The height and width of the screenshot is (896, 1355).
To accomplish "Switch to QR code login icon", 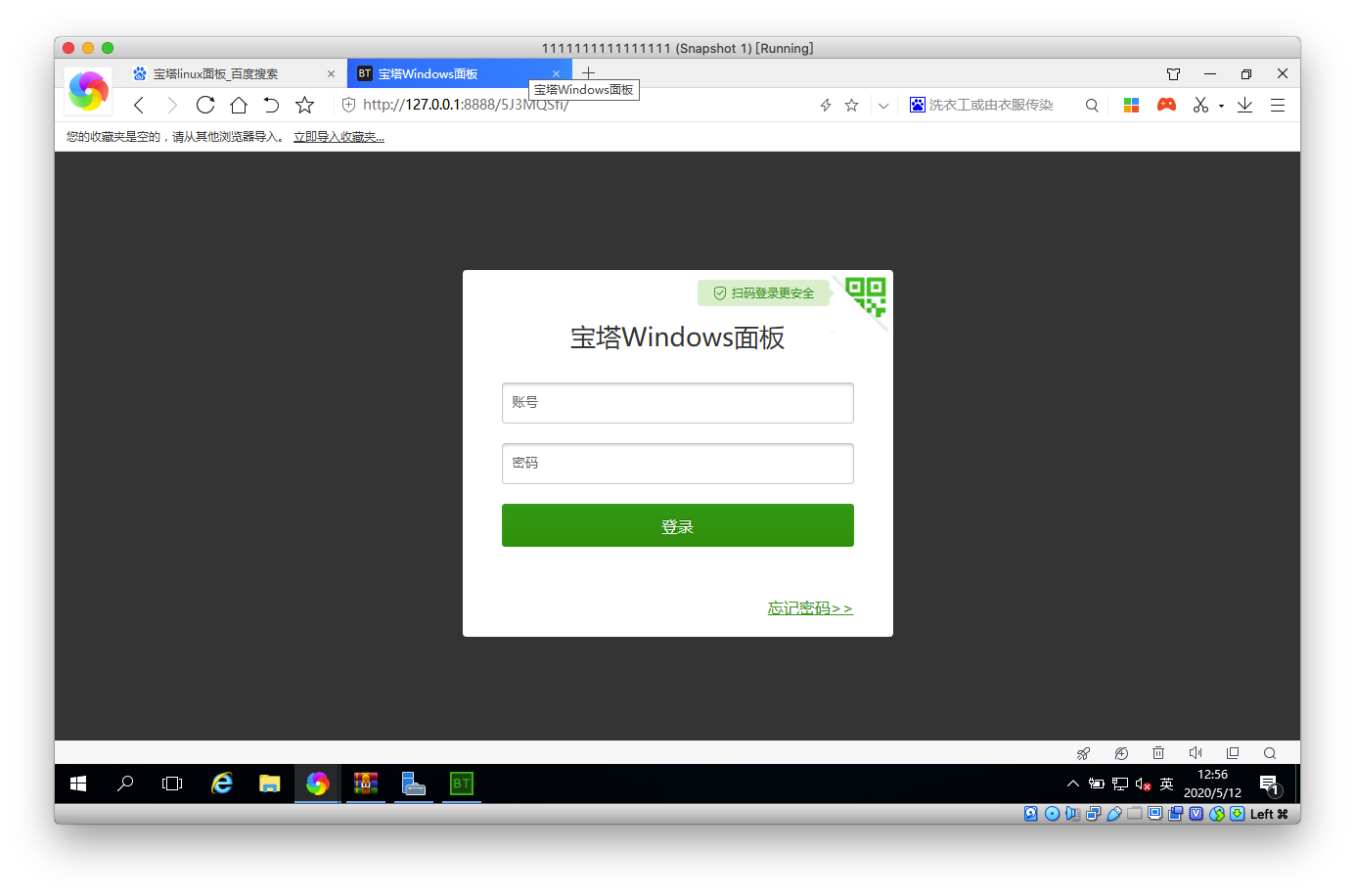I will (867, 295).
